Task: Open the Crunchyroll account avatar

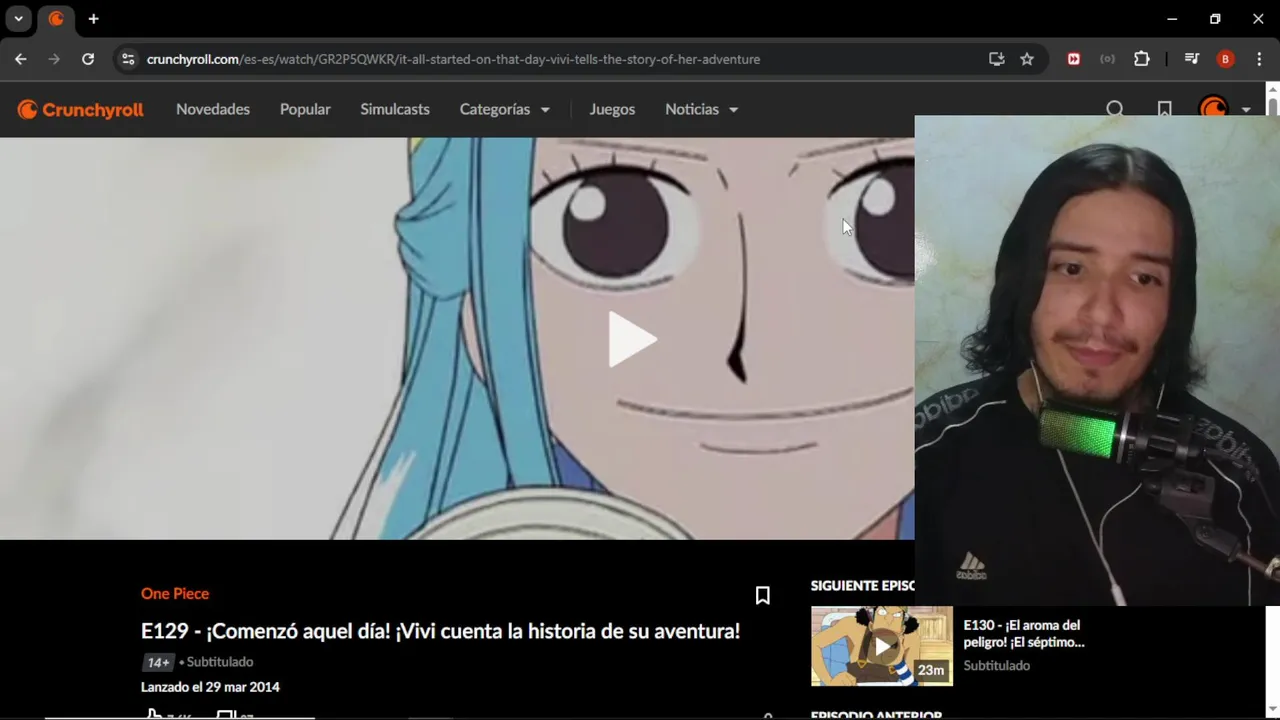Action: (1213, 108)
